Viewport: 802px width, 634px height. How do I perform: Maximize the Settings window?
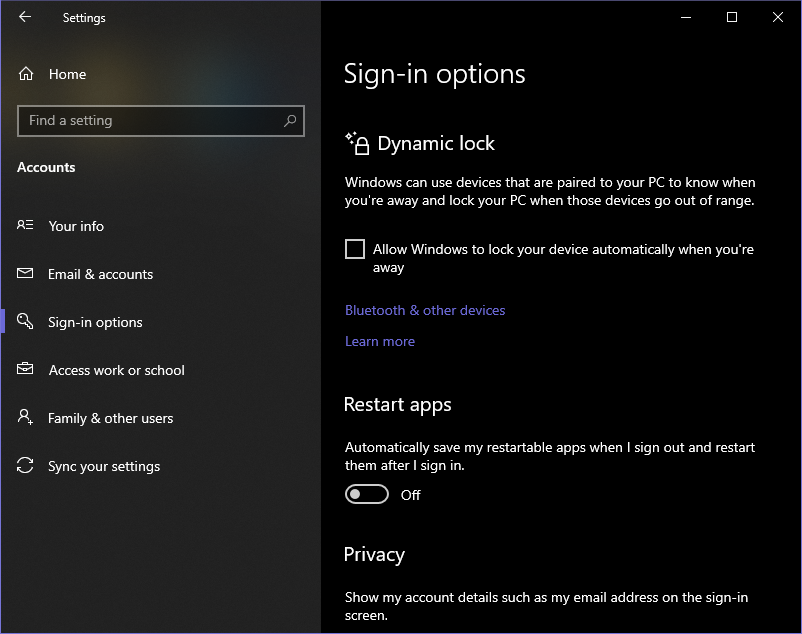(x=732, y=17)
